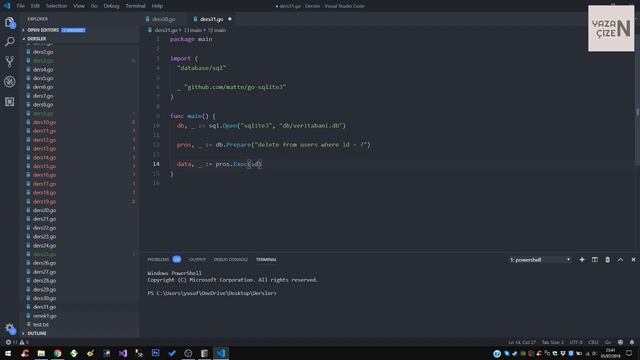The image size is (640, 360).
Task: Open Photoshop from the taskbar
Action: [x=156, y=353]
